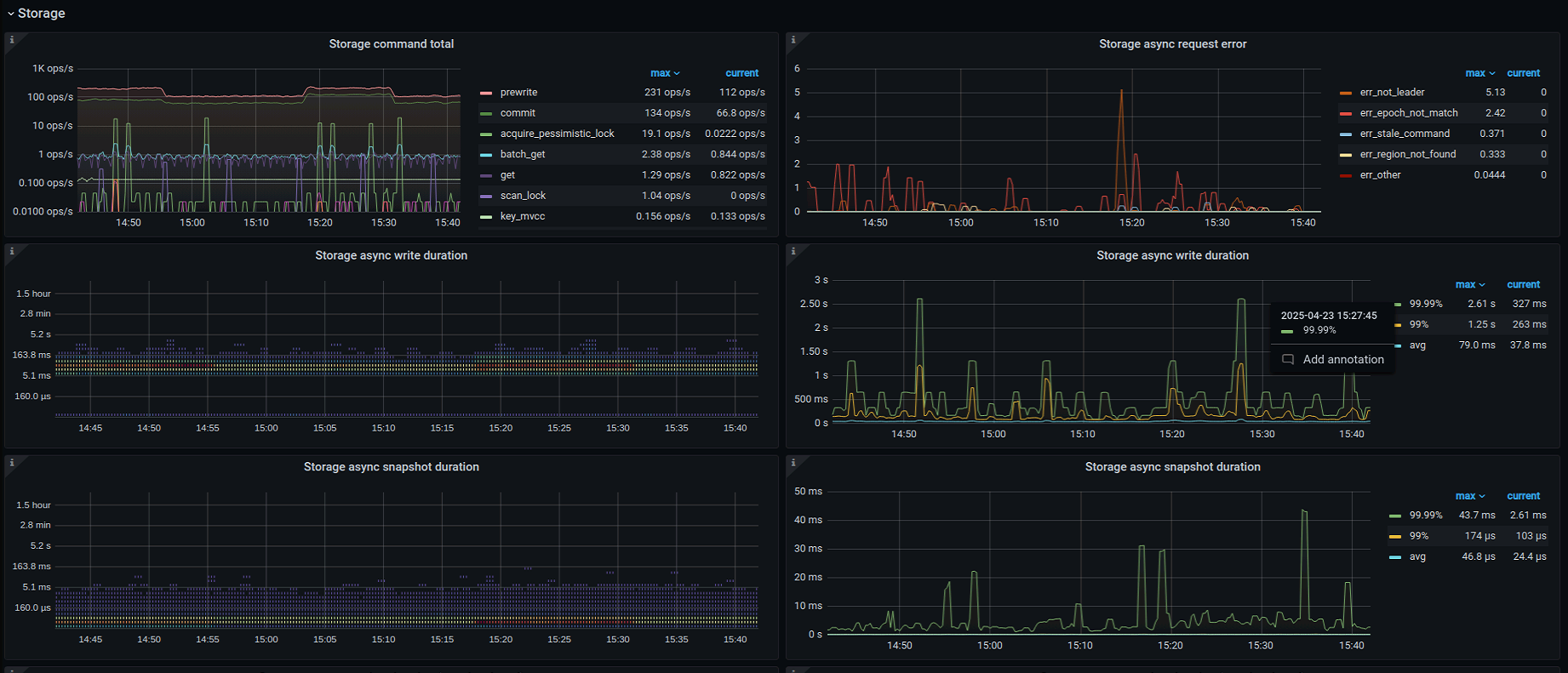This screenshot has height=673, width=1568.
Task: Click the annotation icon beside Add annotation
Action: 1288,360
